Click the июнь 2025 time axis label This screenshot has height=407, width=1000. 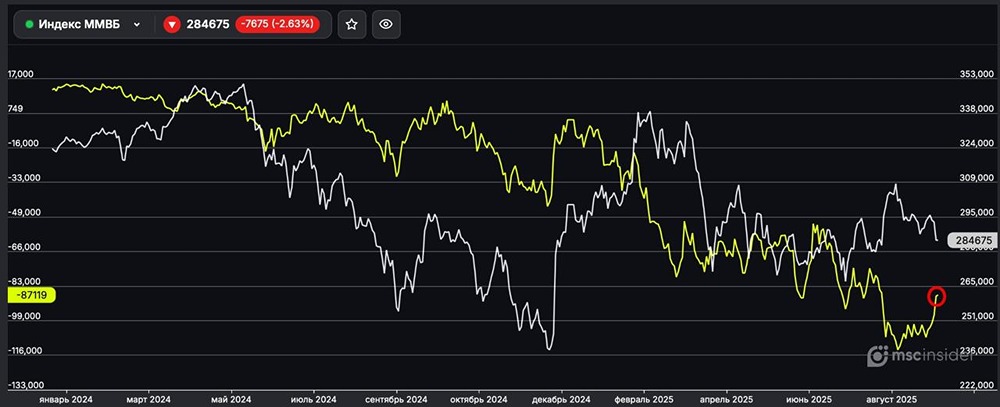coord(808,399)
